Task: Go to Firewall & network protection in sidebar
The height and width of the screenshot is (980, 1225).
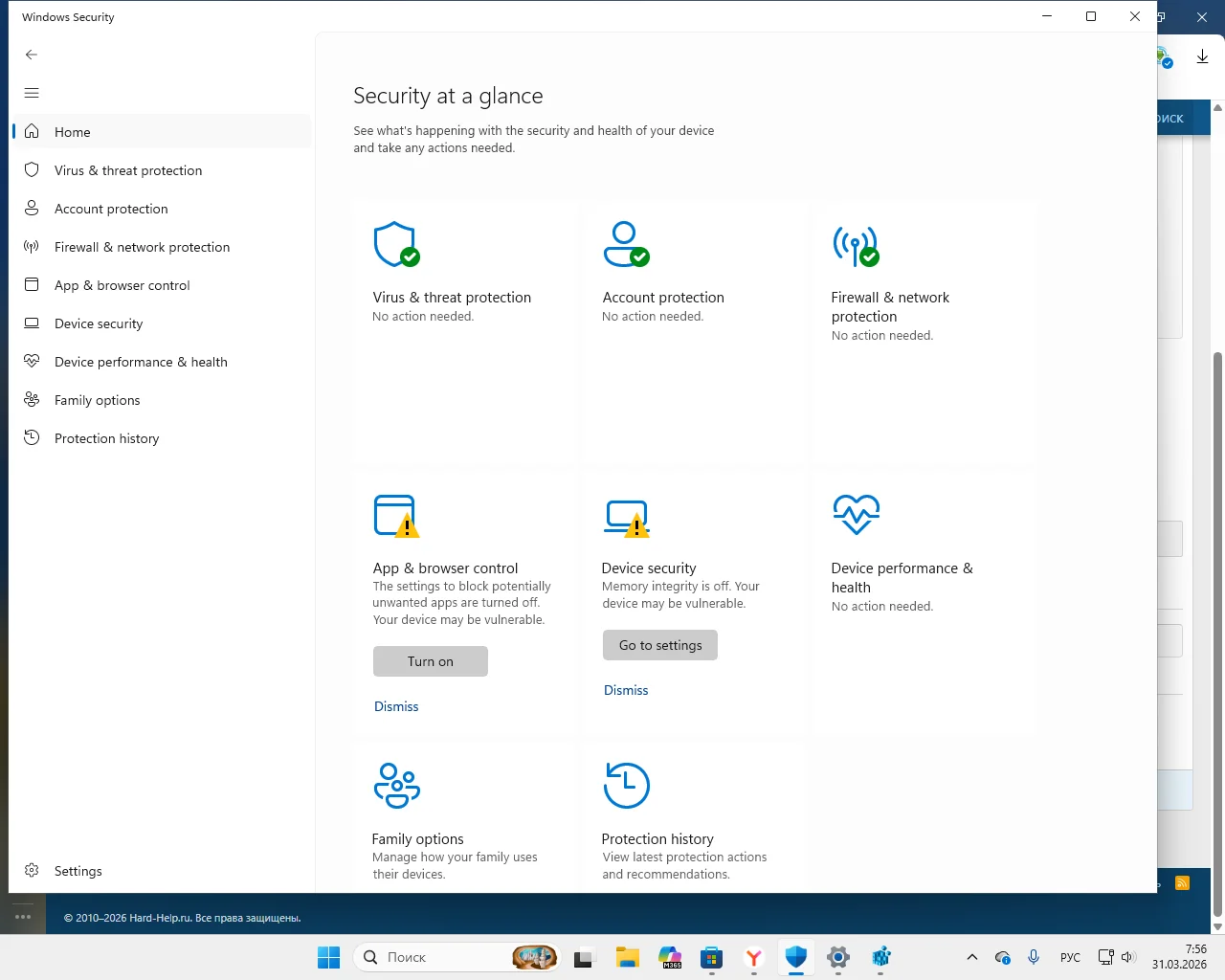Action: tap(142, 247)
